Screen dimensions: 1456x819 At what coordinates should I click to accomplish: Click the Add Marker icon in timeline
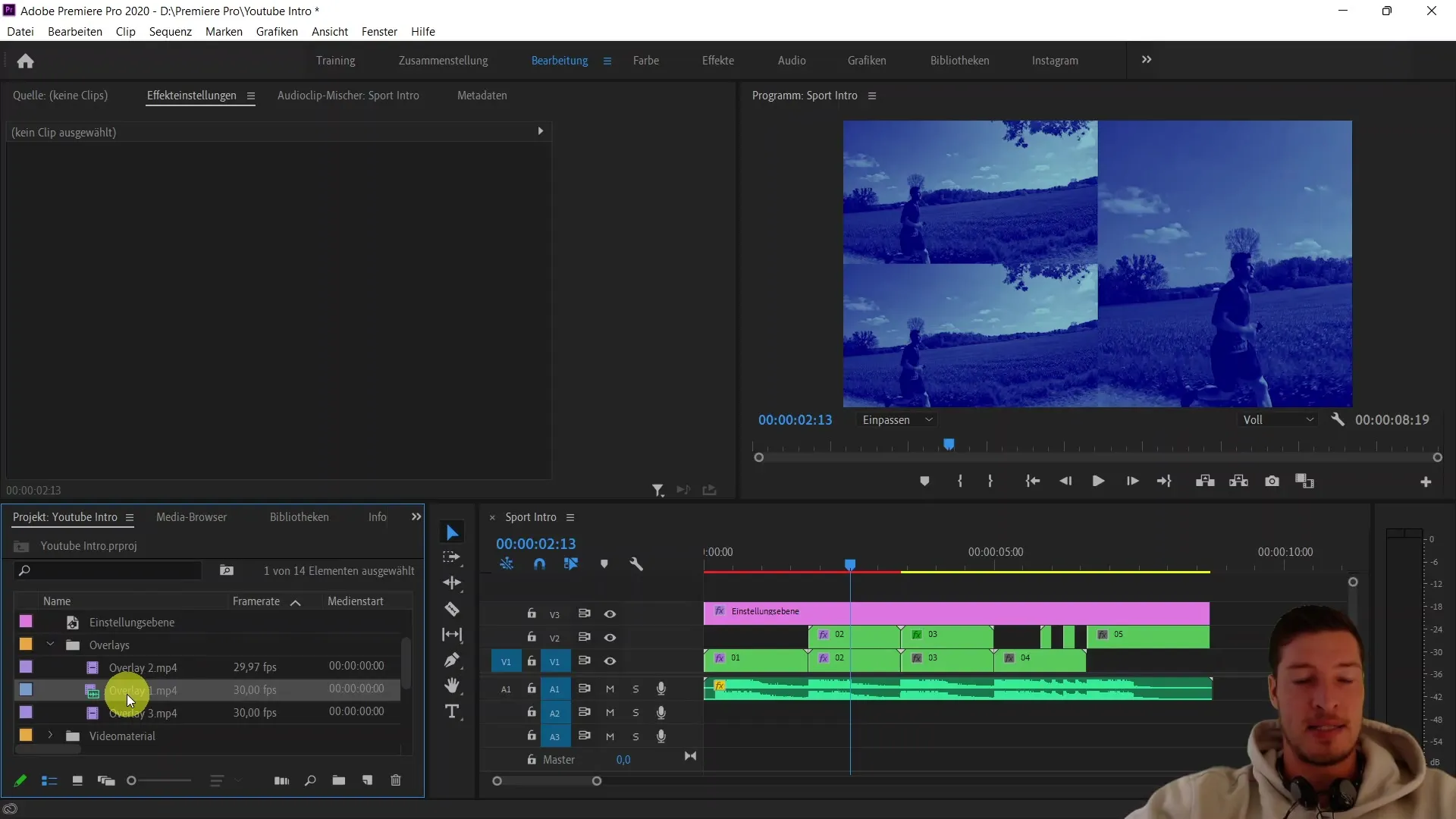[604, 563]
